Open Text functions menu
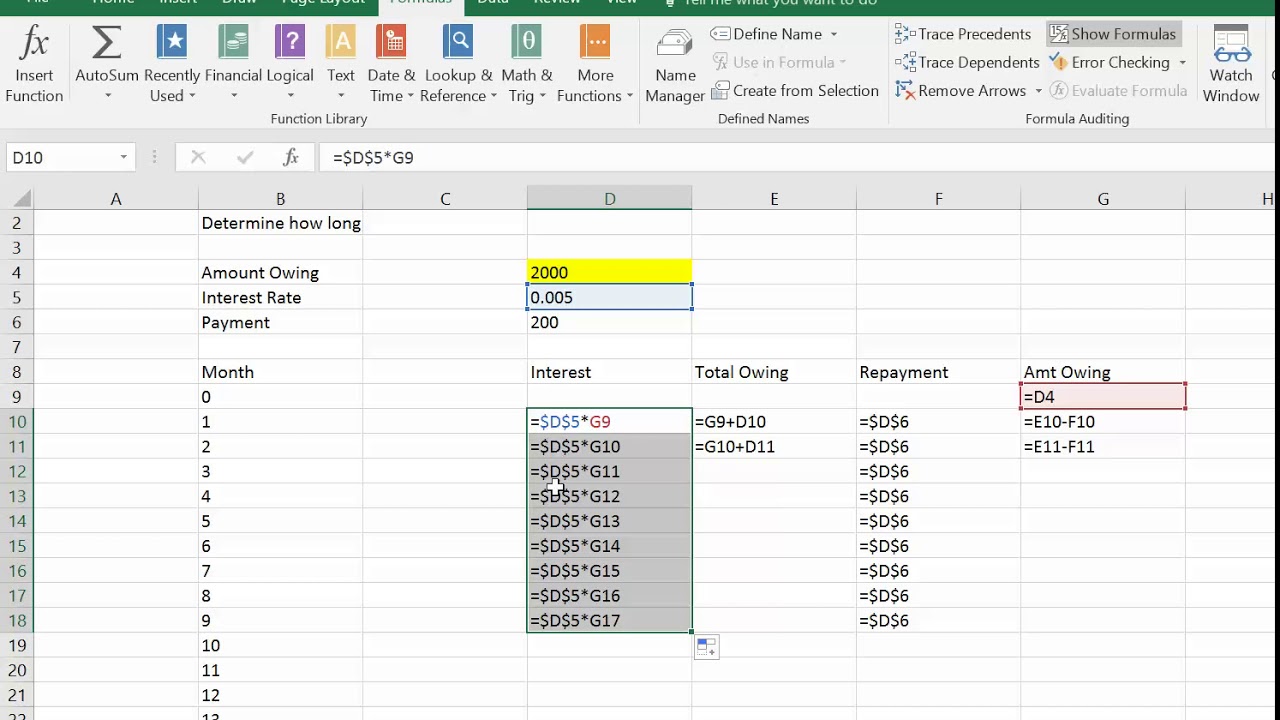This screenshot has width=1280, height=720. (341, 65)
